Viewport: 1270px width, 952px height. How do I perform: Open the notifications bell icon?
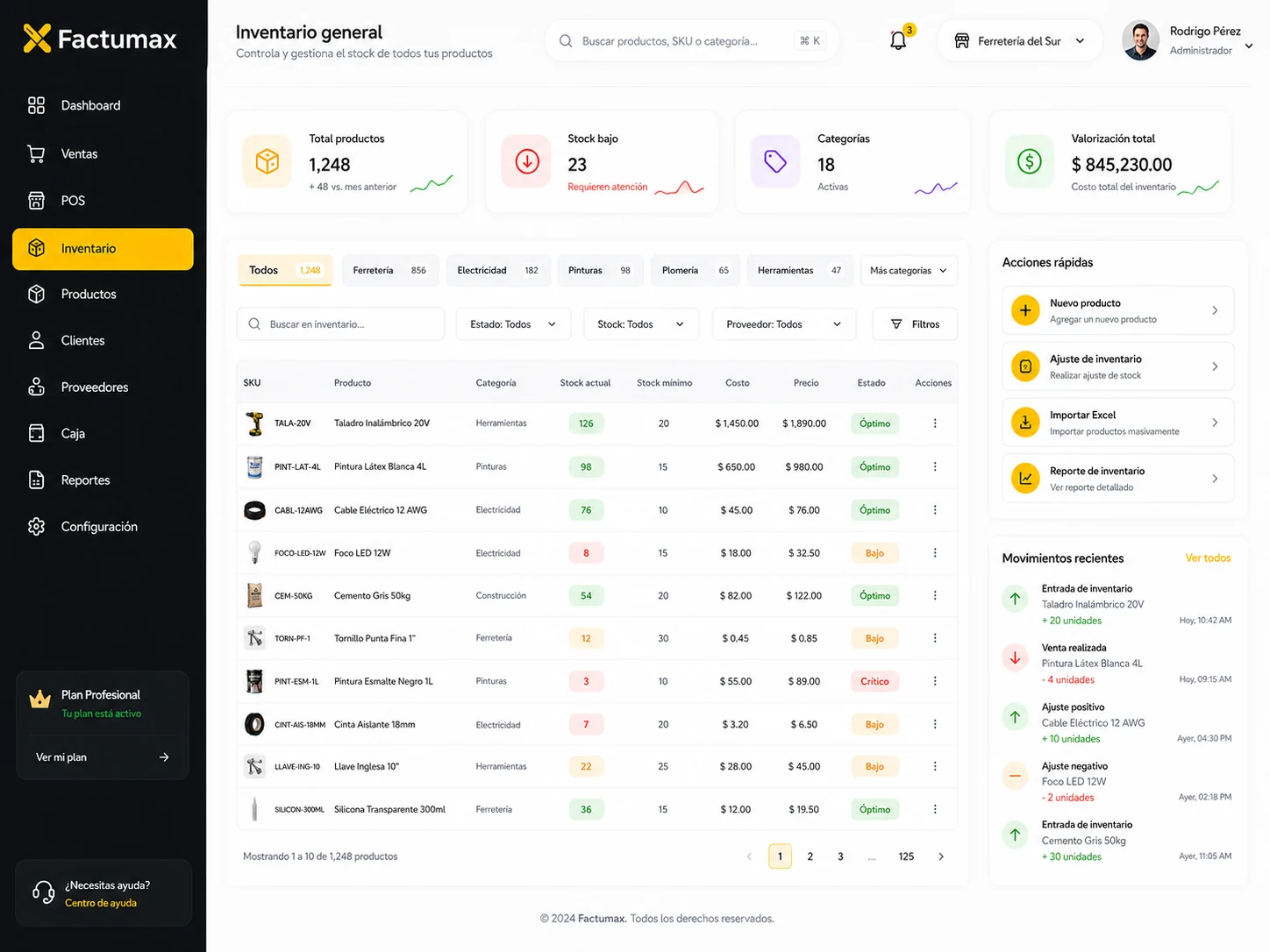click(898, 40)
